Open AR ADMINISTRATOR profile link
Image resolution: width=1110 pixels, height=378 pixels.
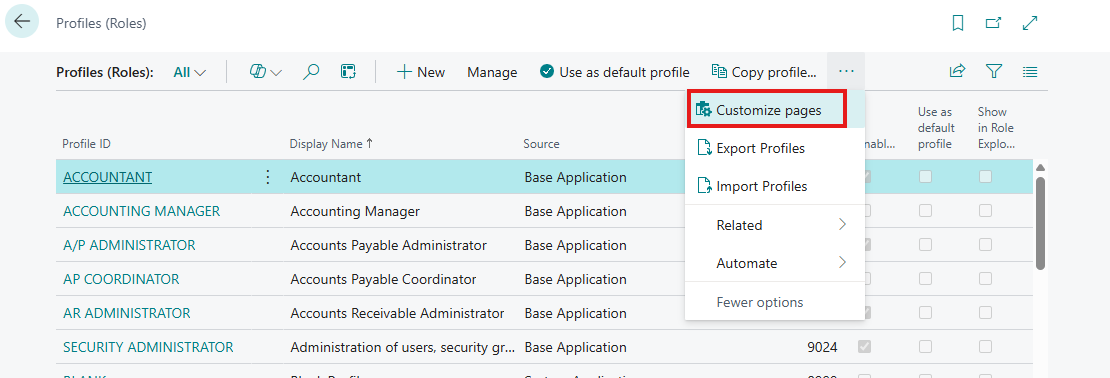[x=127, y=313]
